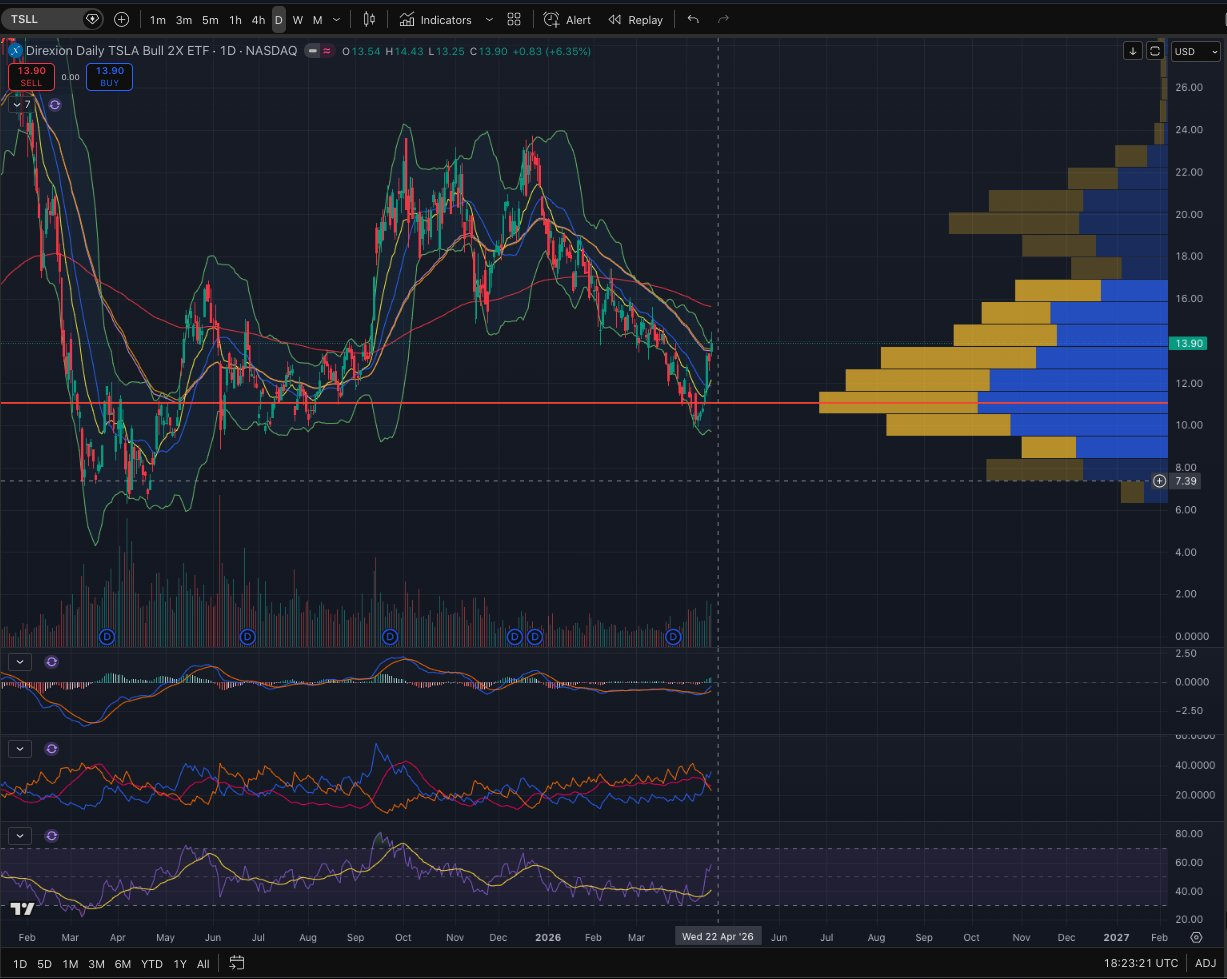The width and height of the screenshot is (1227, 979).
Task: Open the candlestick chart style menu
Action: [x=370, y=20]
